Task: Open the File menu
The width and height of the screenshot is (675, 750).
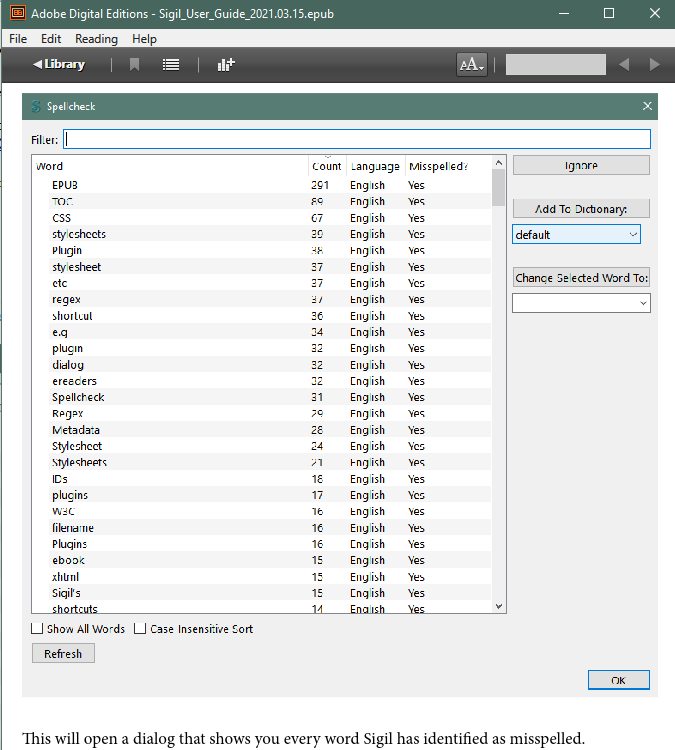Action: tap(18, 39)
